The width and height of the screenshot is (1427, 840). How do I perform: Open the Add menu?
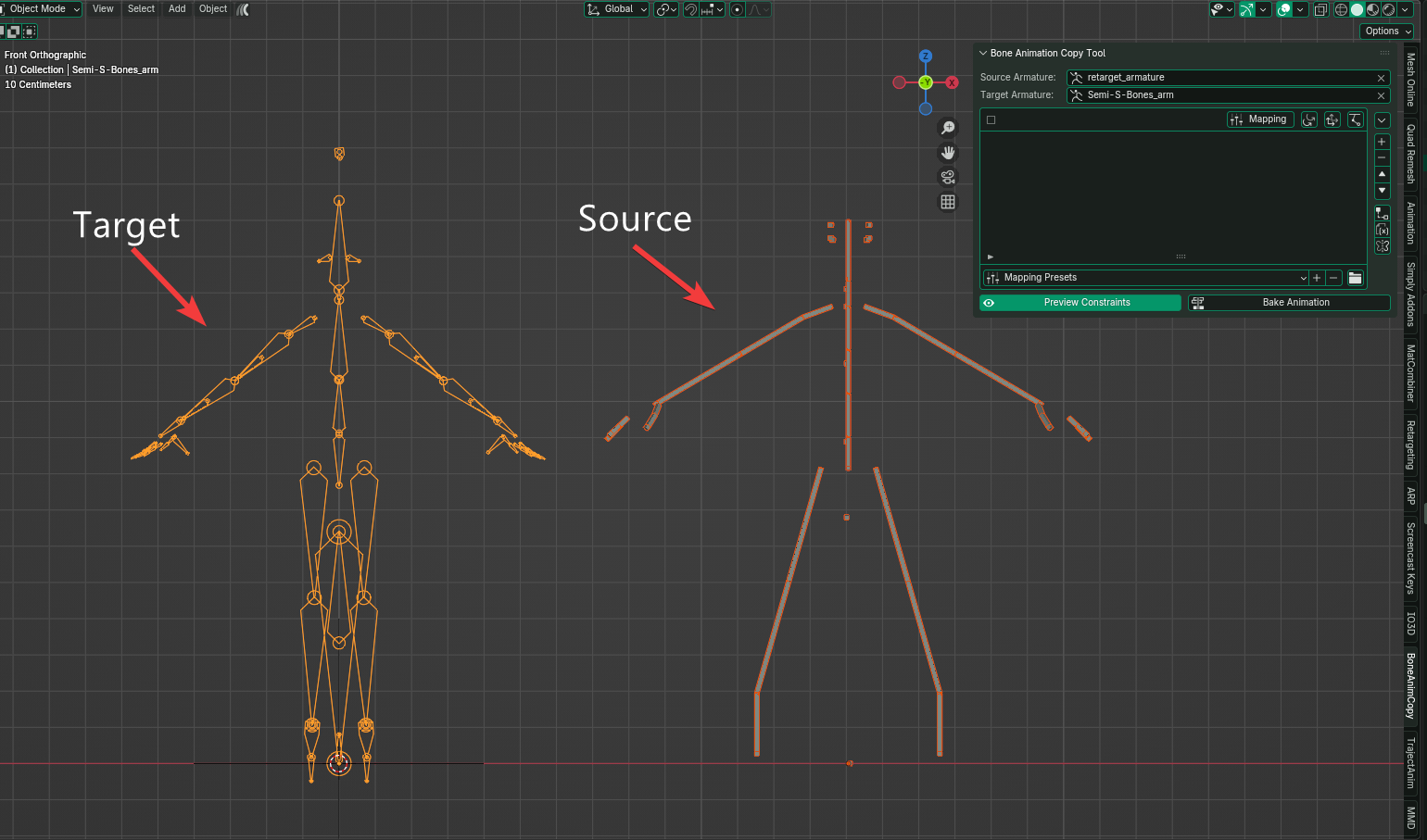tap(177, 9)
